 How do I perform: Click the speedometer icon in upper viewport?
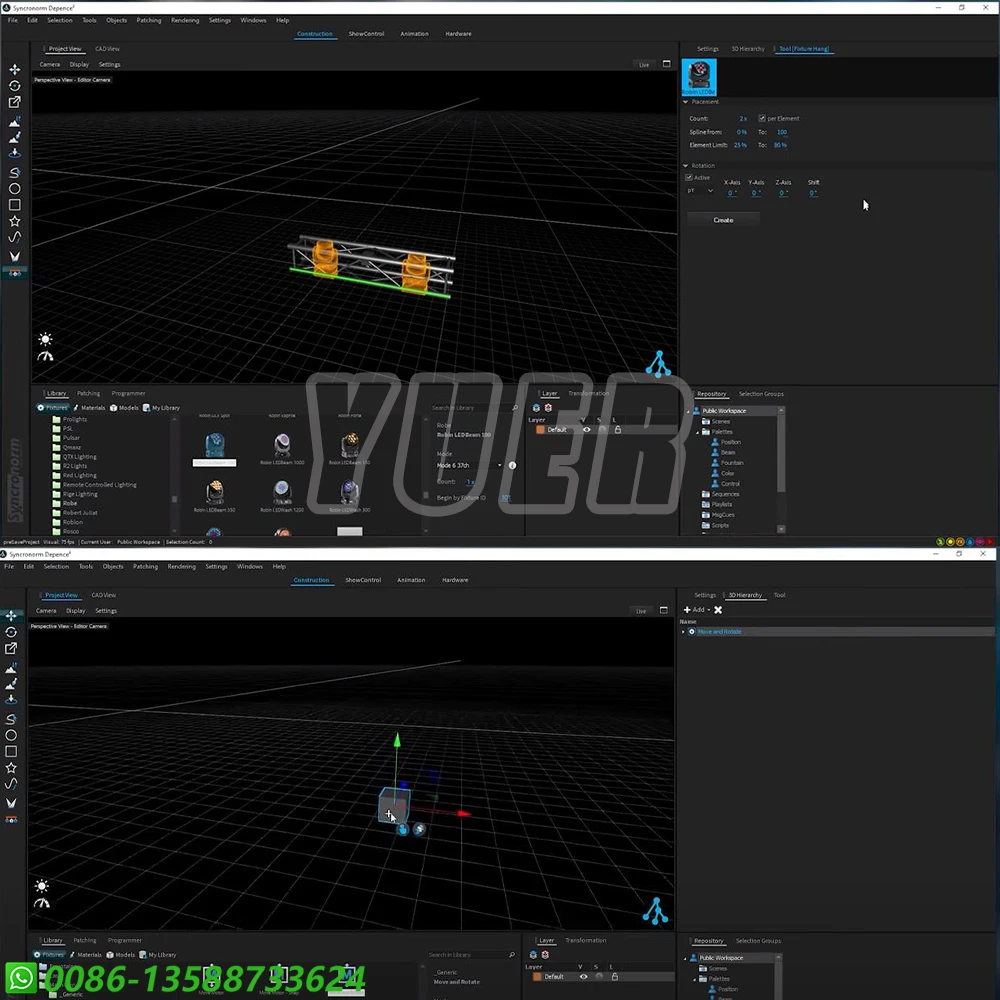click(x=45, y=357)
